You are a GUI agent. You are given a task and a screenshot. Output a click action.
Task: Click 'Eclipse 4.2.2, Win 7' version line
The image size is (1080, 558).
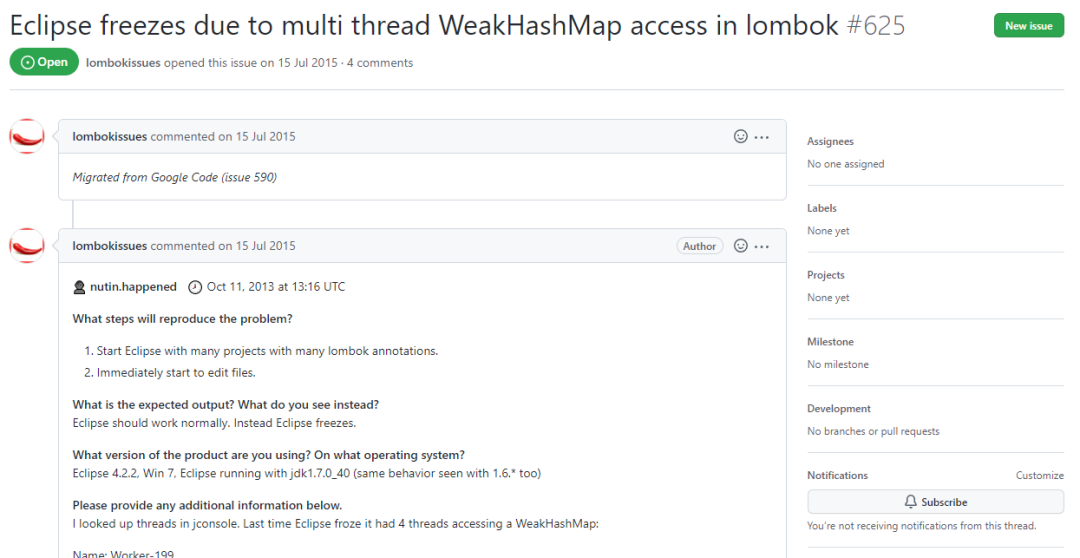tap(307, 473)
